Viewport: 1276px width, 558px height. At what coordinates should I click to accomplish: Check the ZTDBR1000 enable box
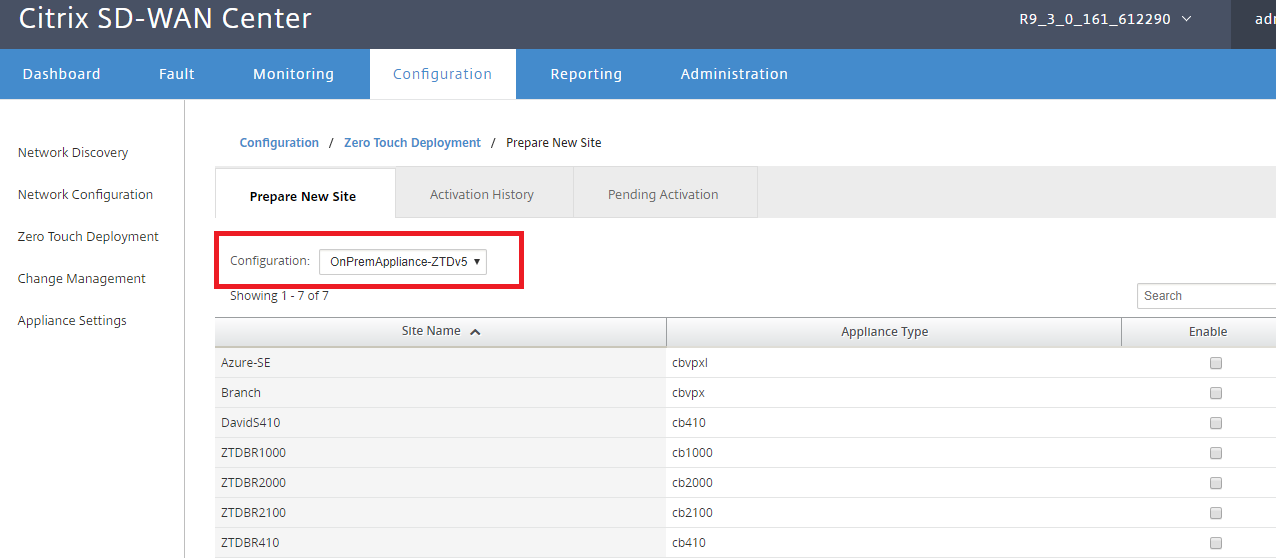(1216, 453)
